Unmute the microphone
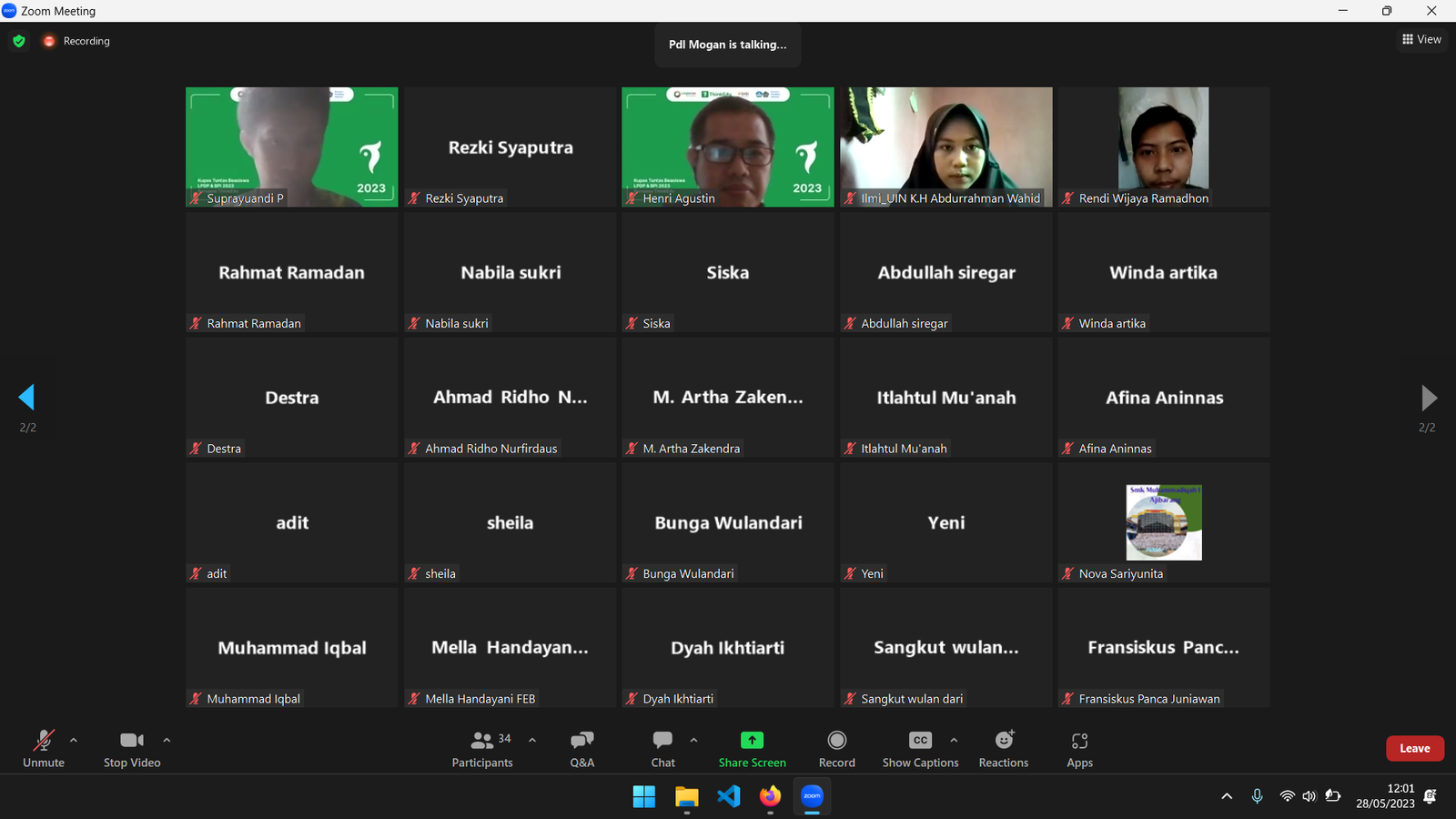The width and height of the screenshot is (1456, 819). (44, 749)
